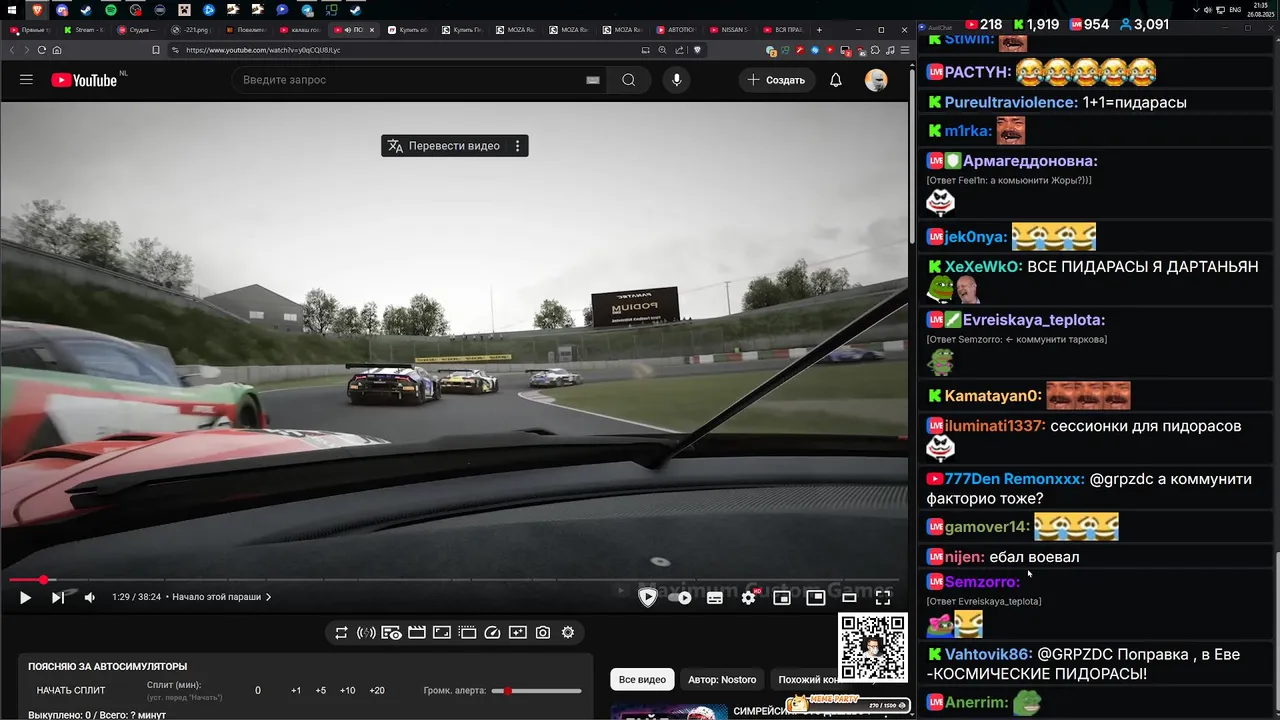Open Spotify from the taskbar
This screenshot has width=1280, height=720.
point(111,10)
